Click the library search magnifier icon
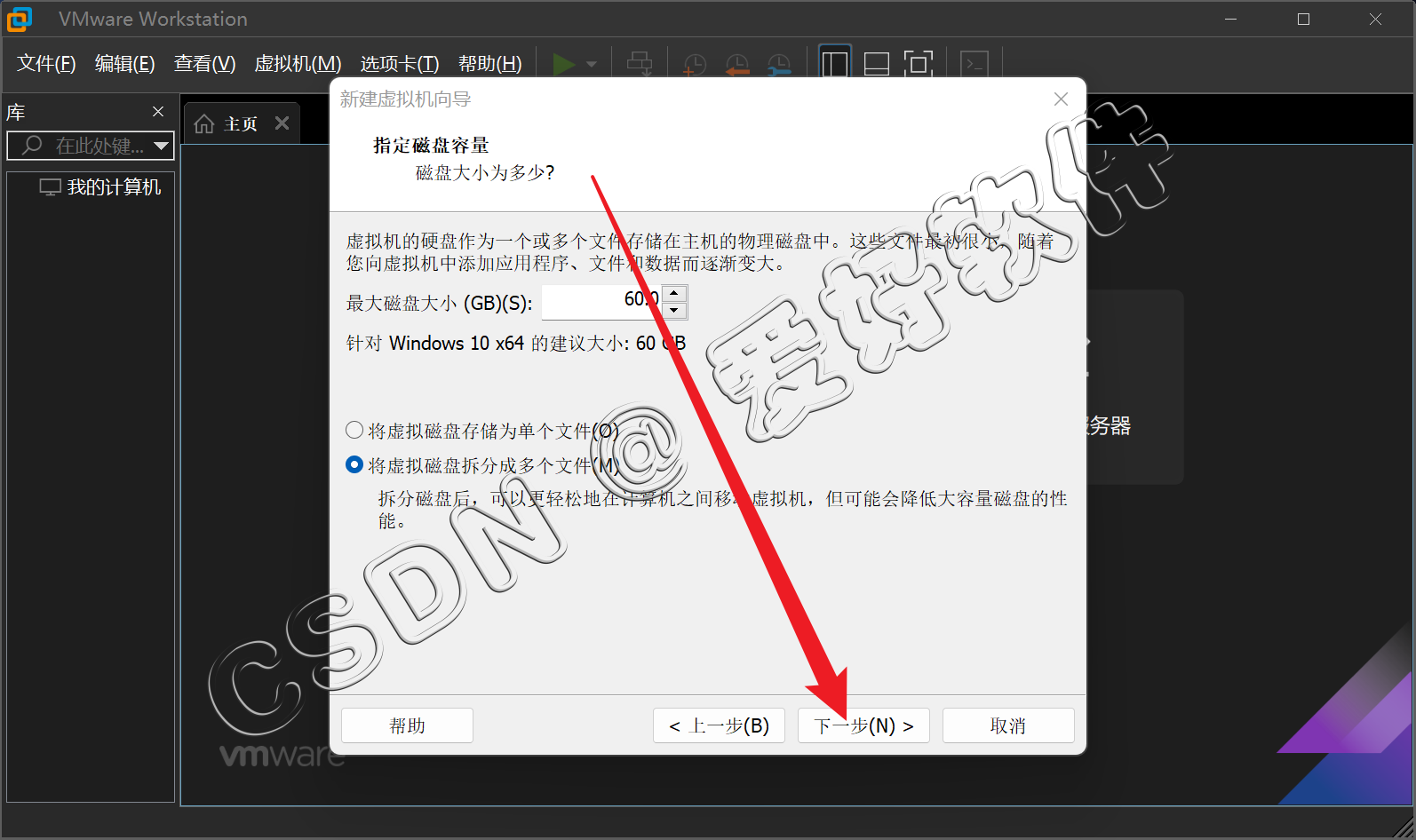 (33, 145)
